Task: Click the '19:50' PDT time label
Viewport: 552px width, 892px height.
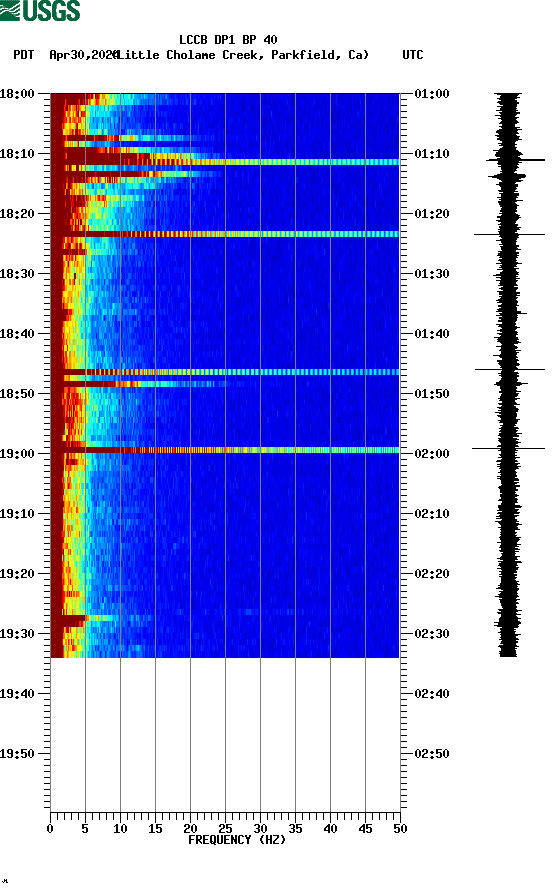Action: coord(17,754)
